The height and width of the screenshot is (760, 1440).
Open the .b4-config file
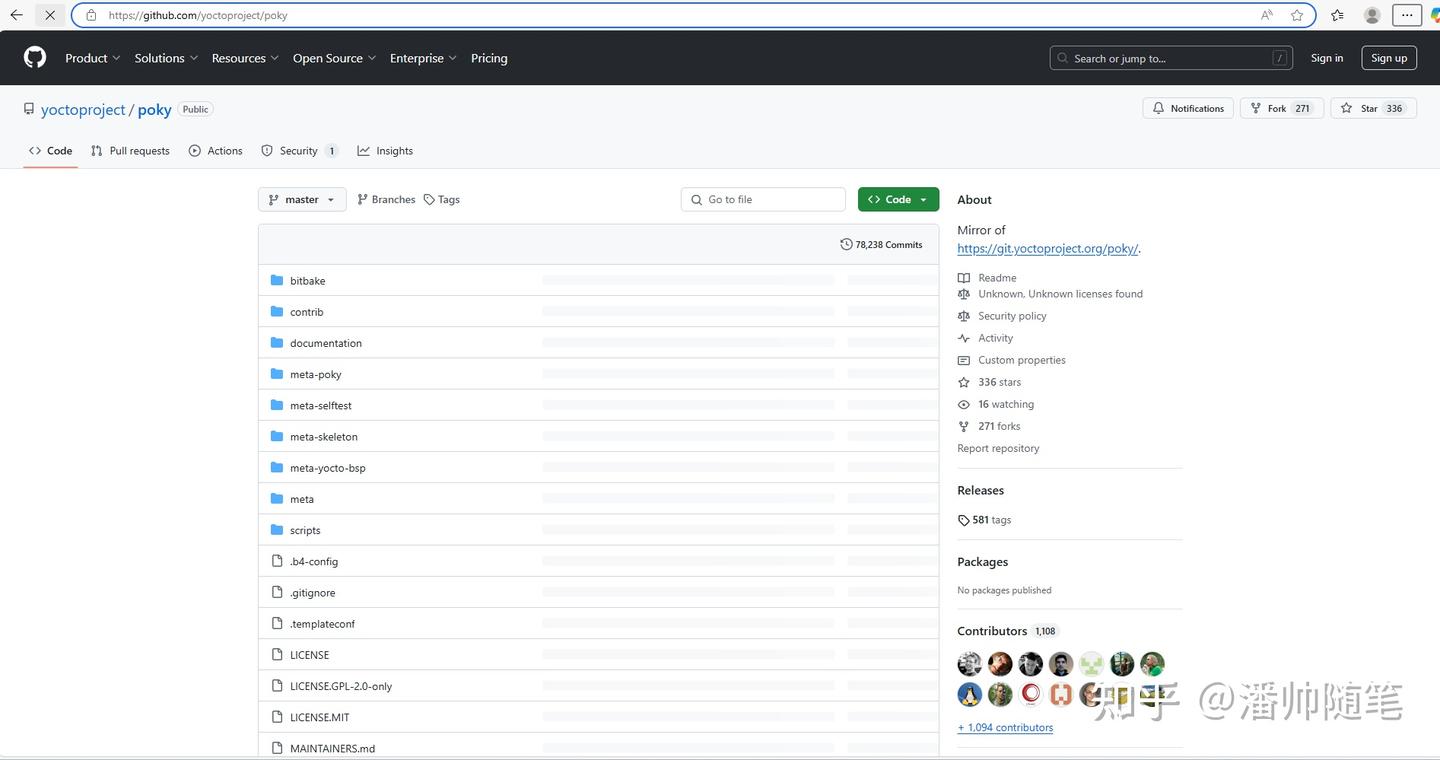coord(314,561)
